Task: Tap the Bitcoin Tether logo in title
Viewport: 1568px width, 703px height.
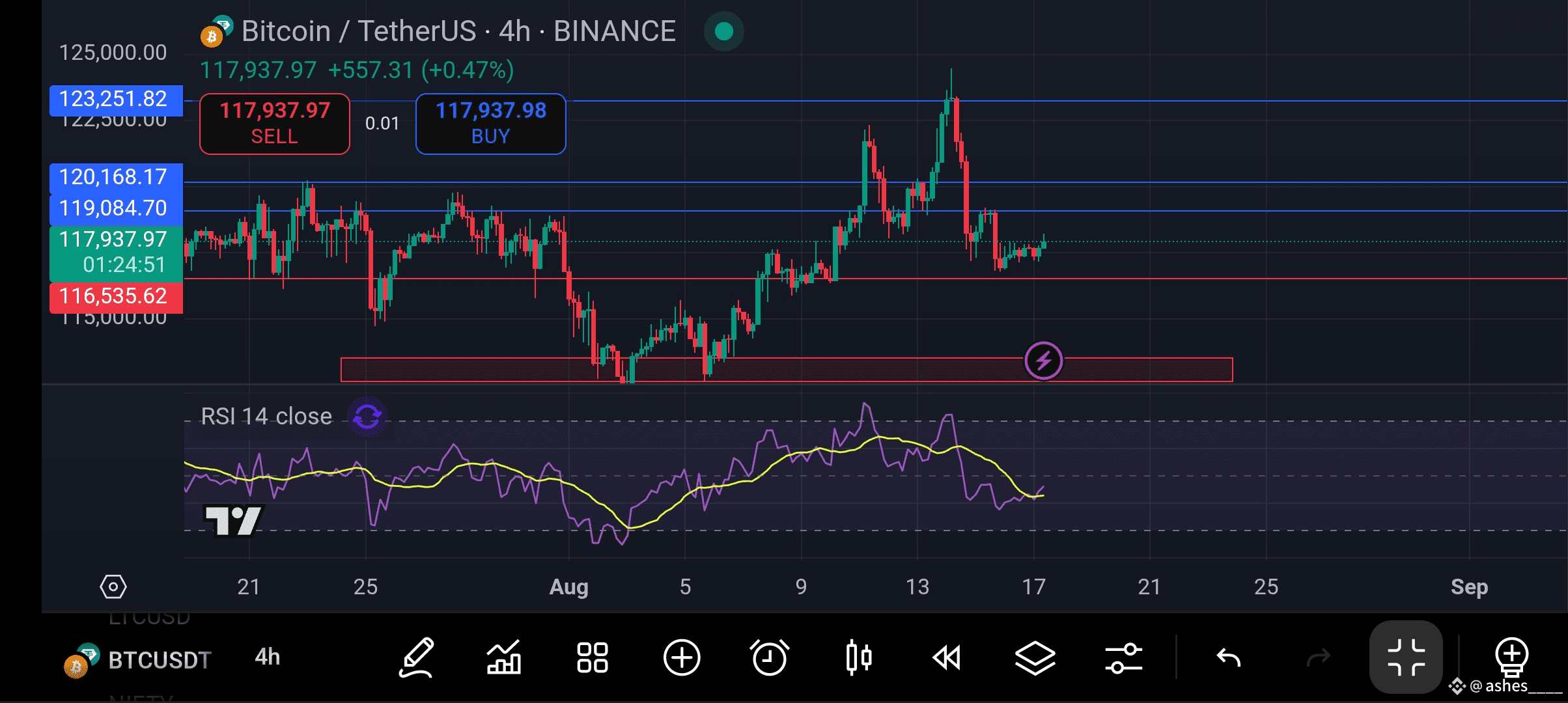Action: pyautogui.click(x=216, y=31)
